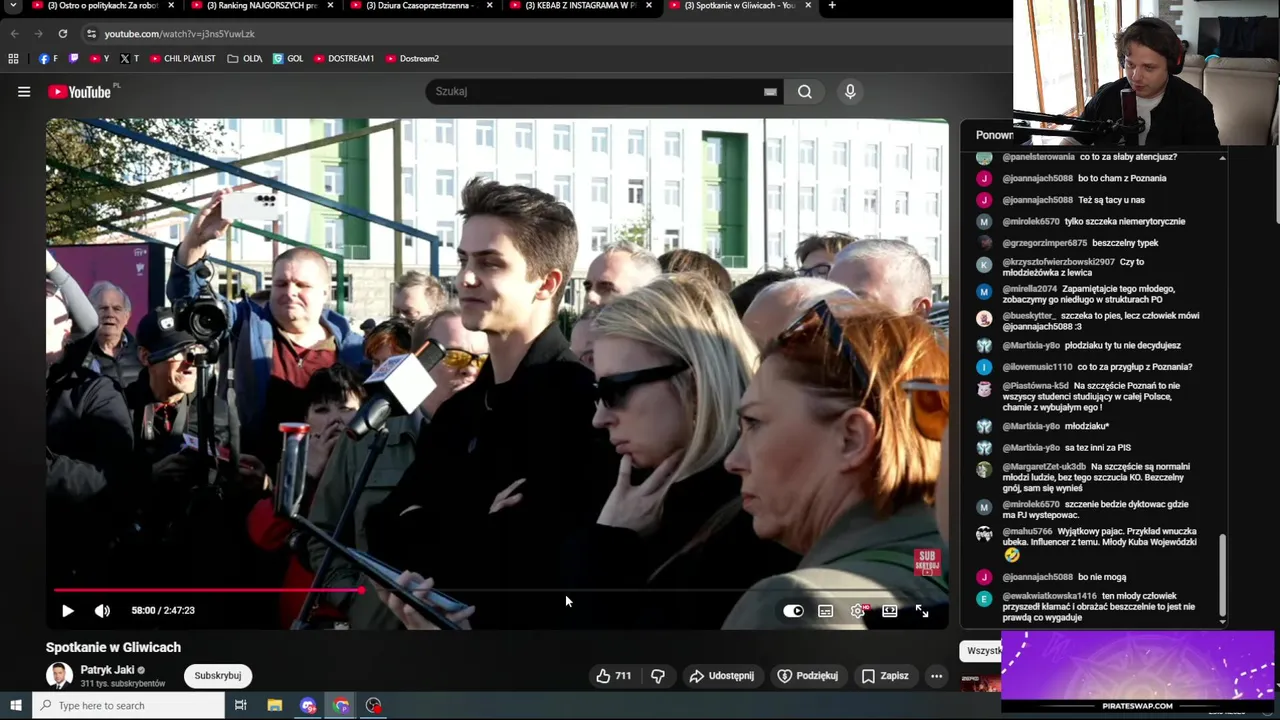Viewport: 1280px width, 720px height.
Task: Open the YouTube hamburger guide menu
Action: coord(24,91)
